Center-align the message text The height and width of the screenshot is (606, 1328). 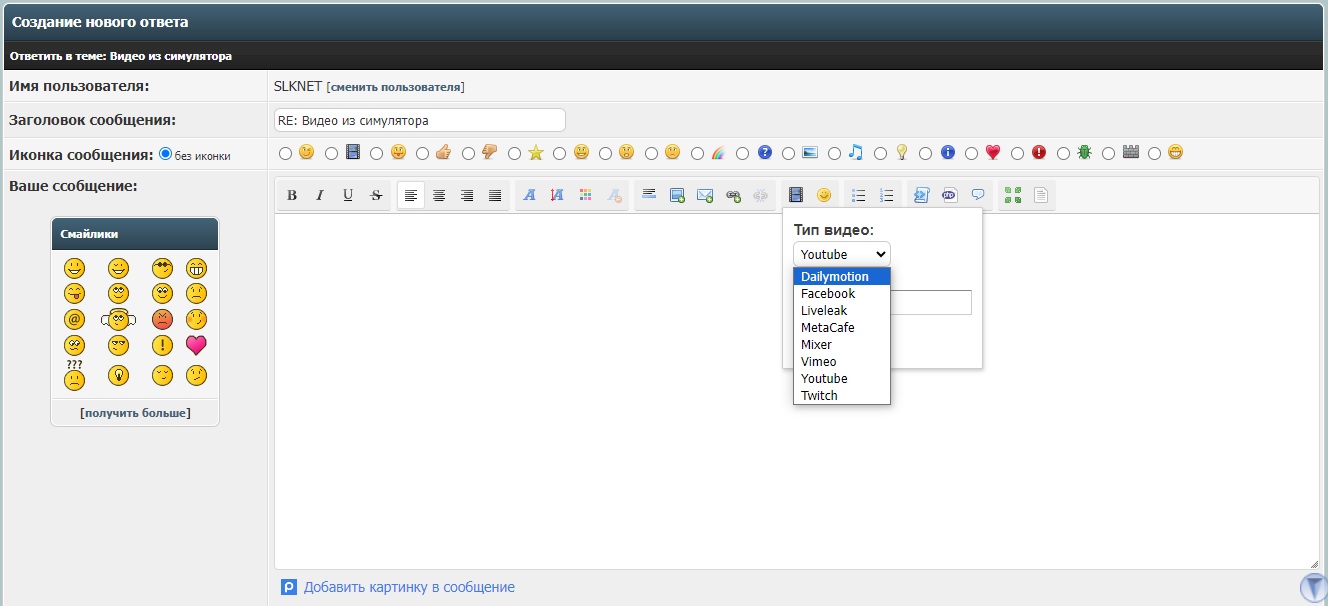click(x=438, y=195)
